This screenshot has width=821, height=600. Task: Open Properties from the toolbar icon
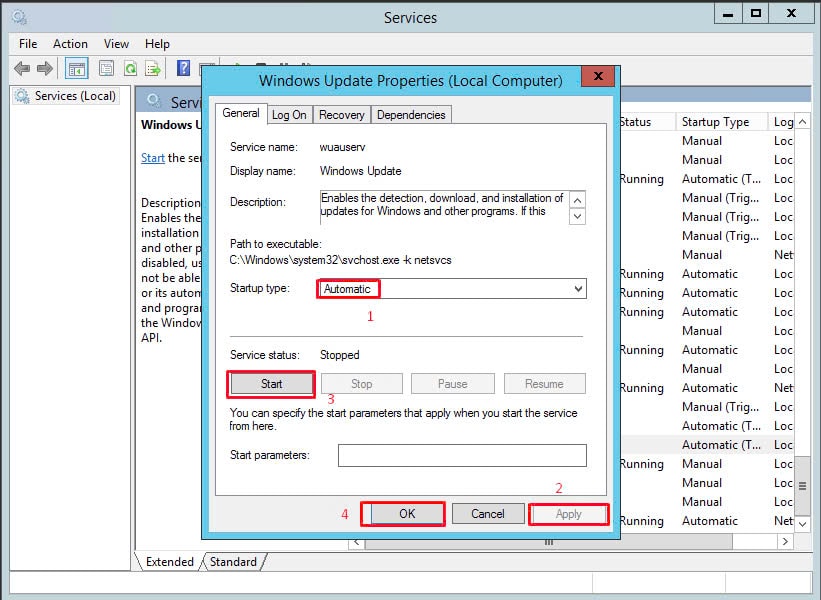click(106, 68)
